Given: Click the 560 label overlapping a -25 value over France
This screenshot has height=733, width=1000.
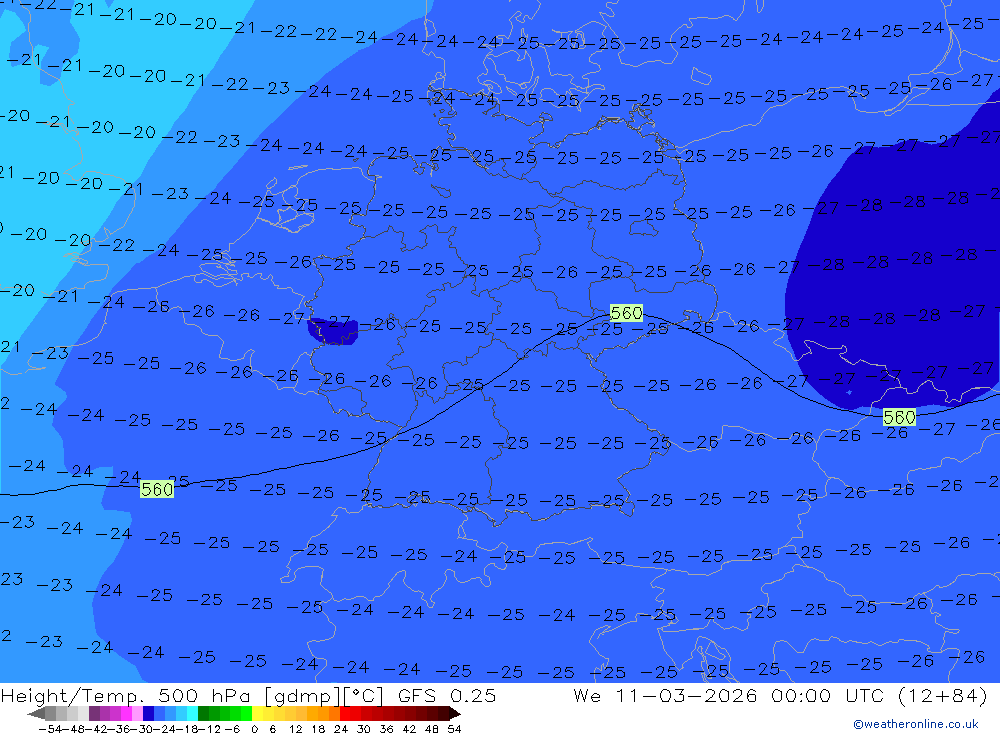Looking at the screenshot, I should click(x=157, y=489).
